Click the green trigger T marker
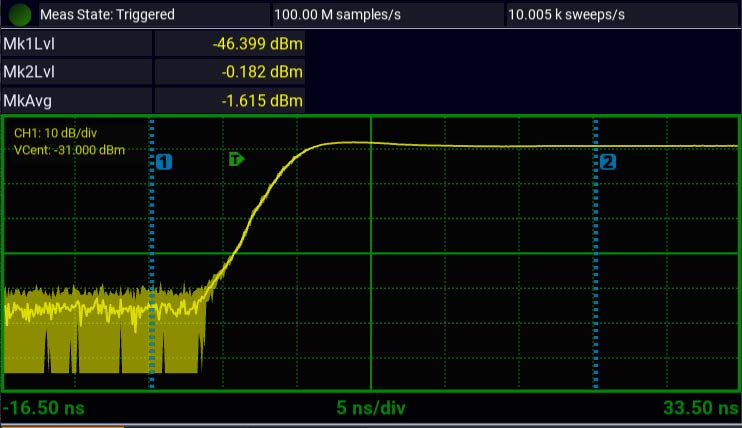This screenshot has height=428, width=742. 236,159
